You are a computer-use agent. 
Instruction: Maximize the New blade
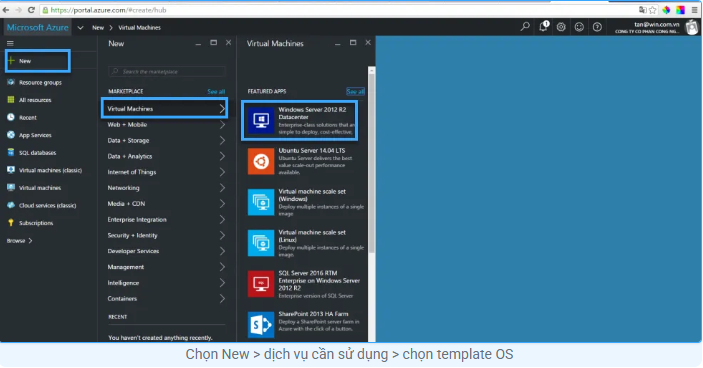point(213,43)
